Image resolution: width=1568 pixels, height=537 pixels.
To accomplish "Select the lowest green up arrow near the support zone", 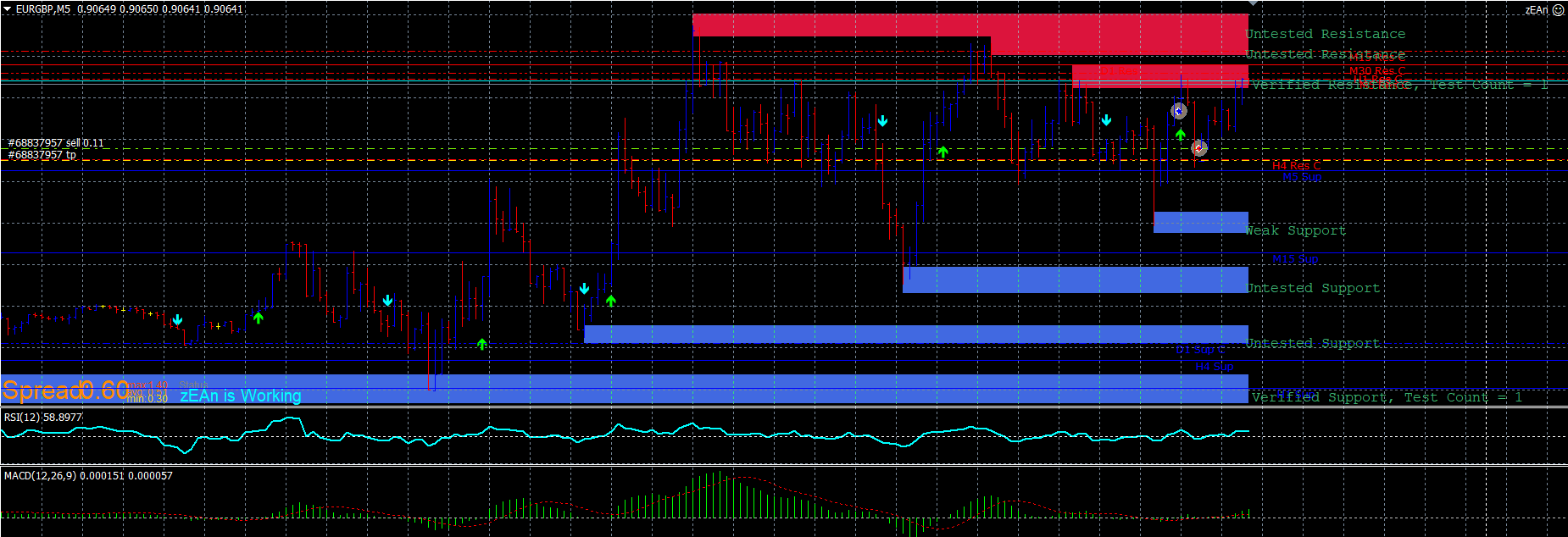I will (x=482, y=344).
